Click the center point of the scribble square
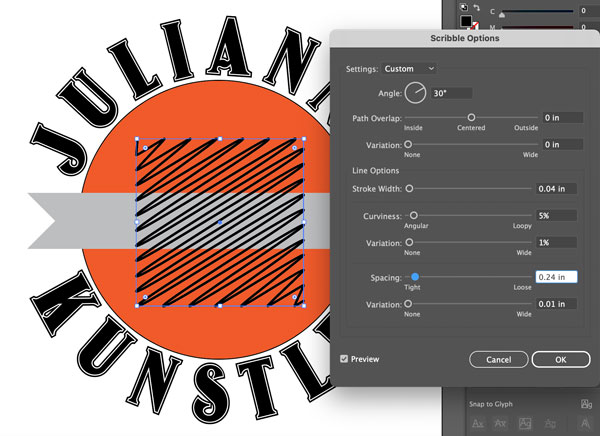Viewport: 600px width, 436px height. tap(220, 222)
